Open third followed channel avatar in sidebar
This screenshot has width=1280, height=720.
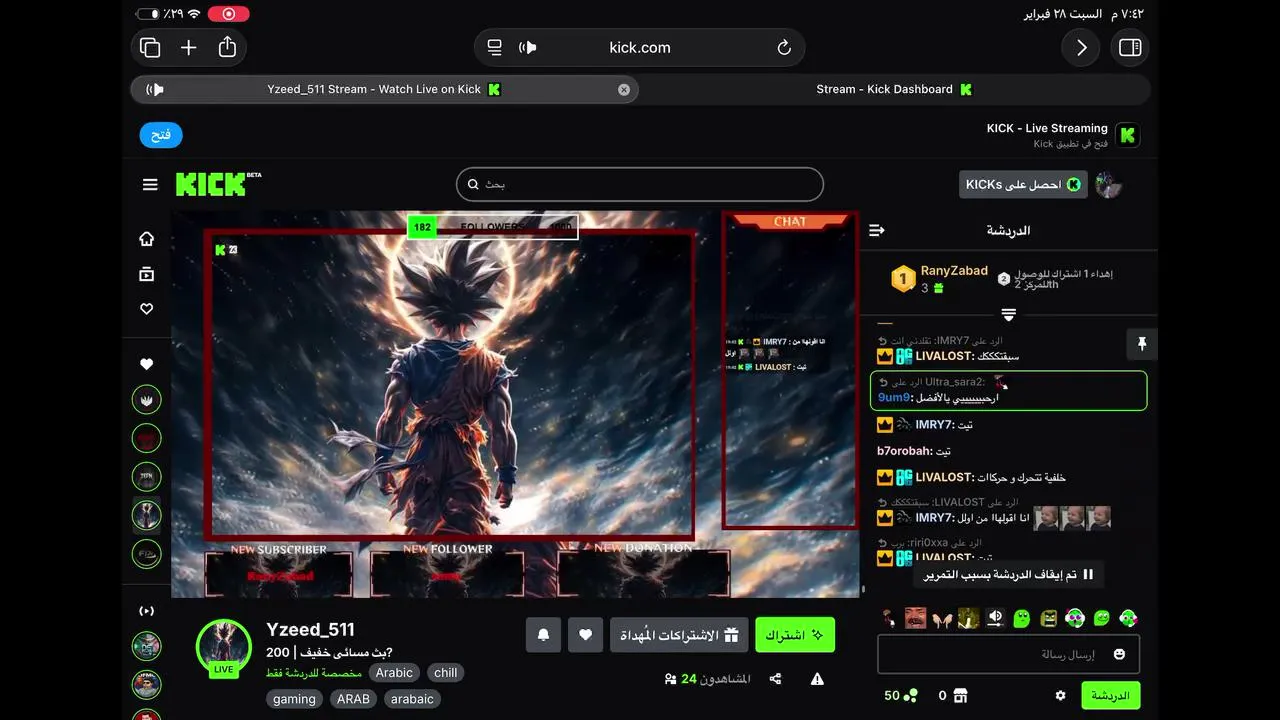147,477
